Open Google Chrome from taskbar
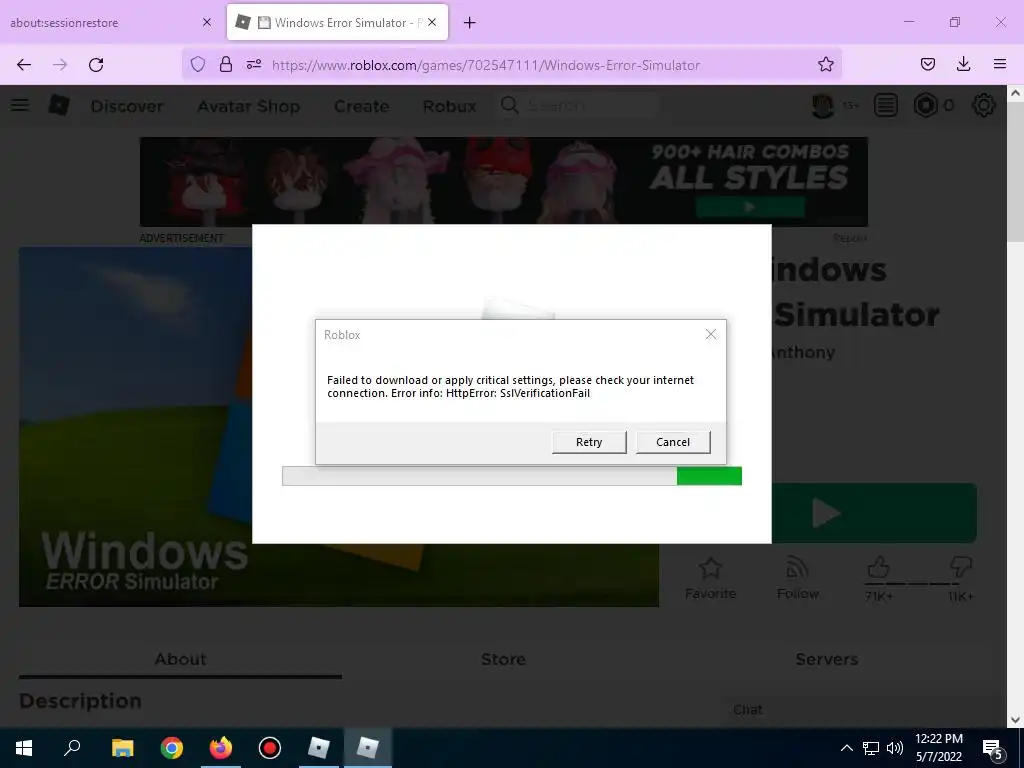The width and height of the screenshot is (1024, 768). tap(172, 748)
